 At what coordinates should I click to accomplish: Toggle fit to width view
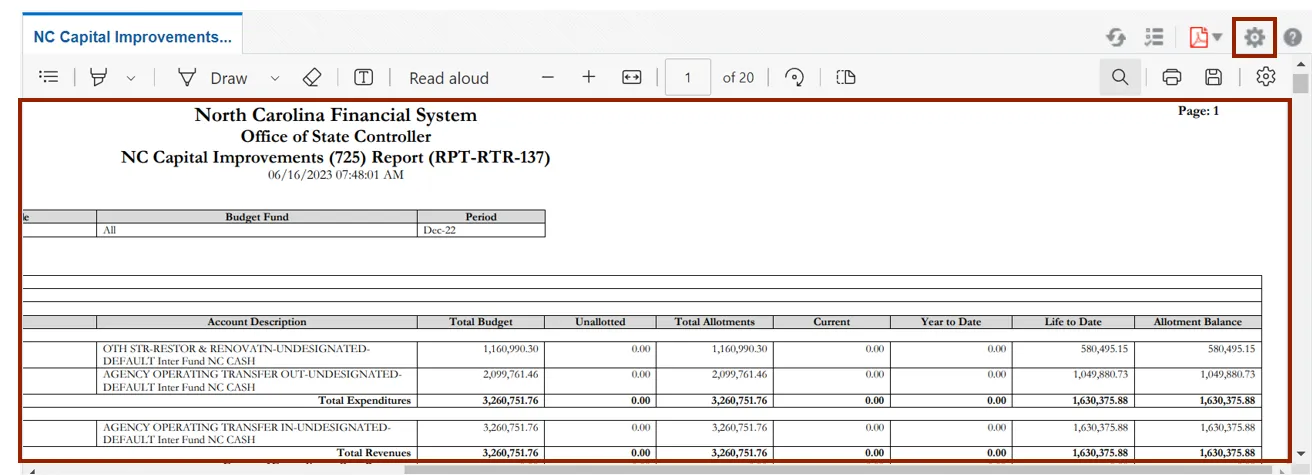pyautogui.click(x=631, y=77)
